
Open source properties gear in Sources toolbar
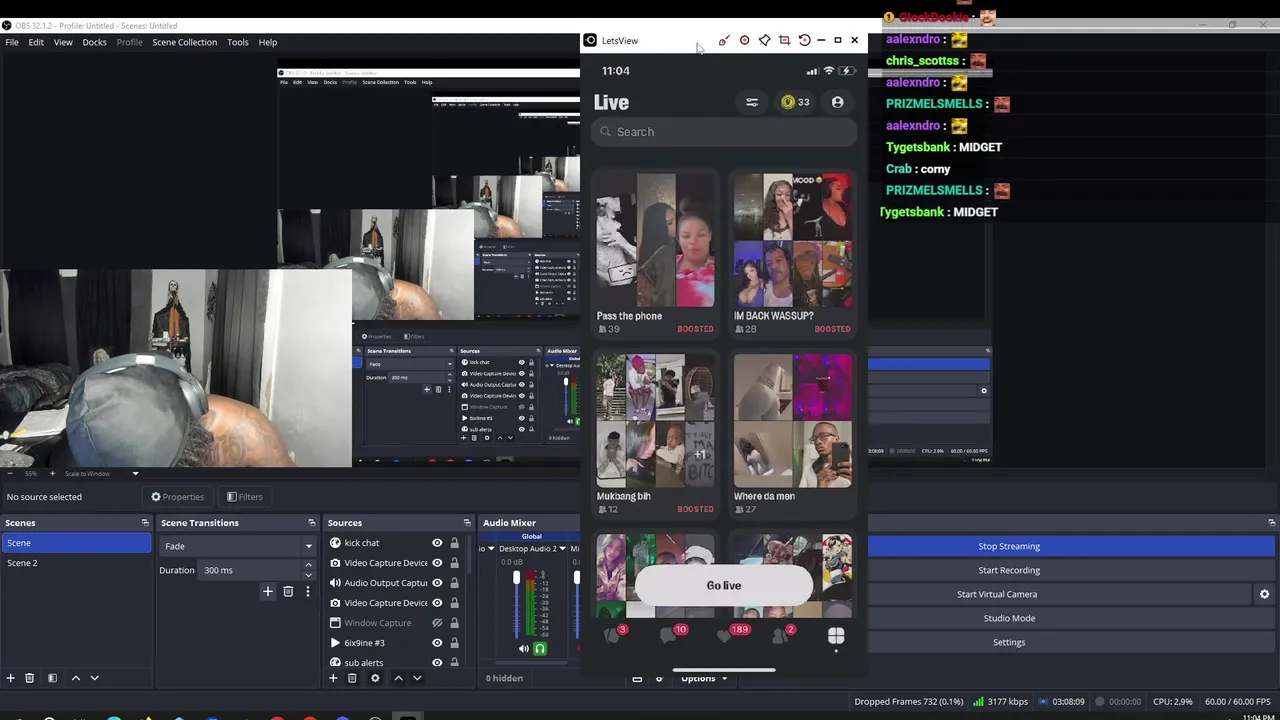click(375, 678)
